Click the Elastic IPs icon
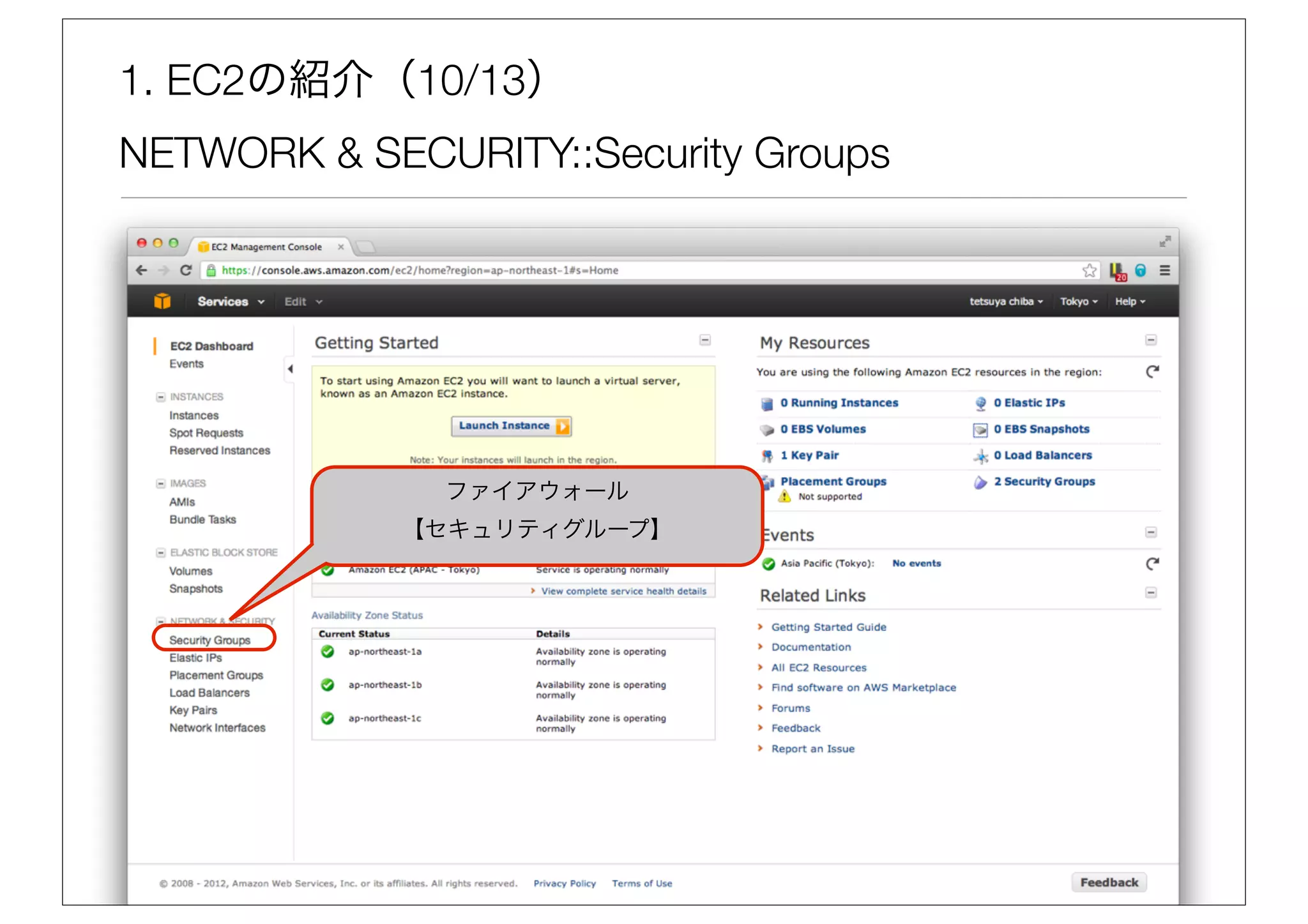 [980, 404]
